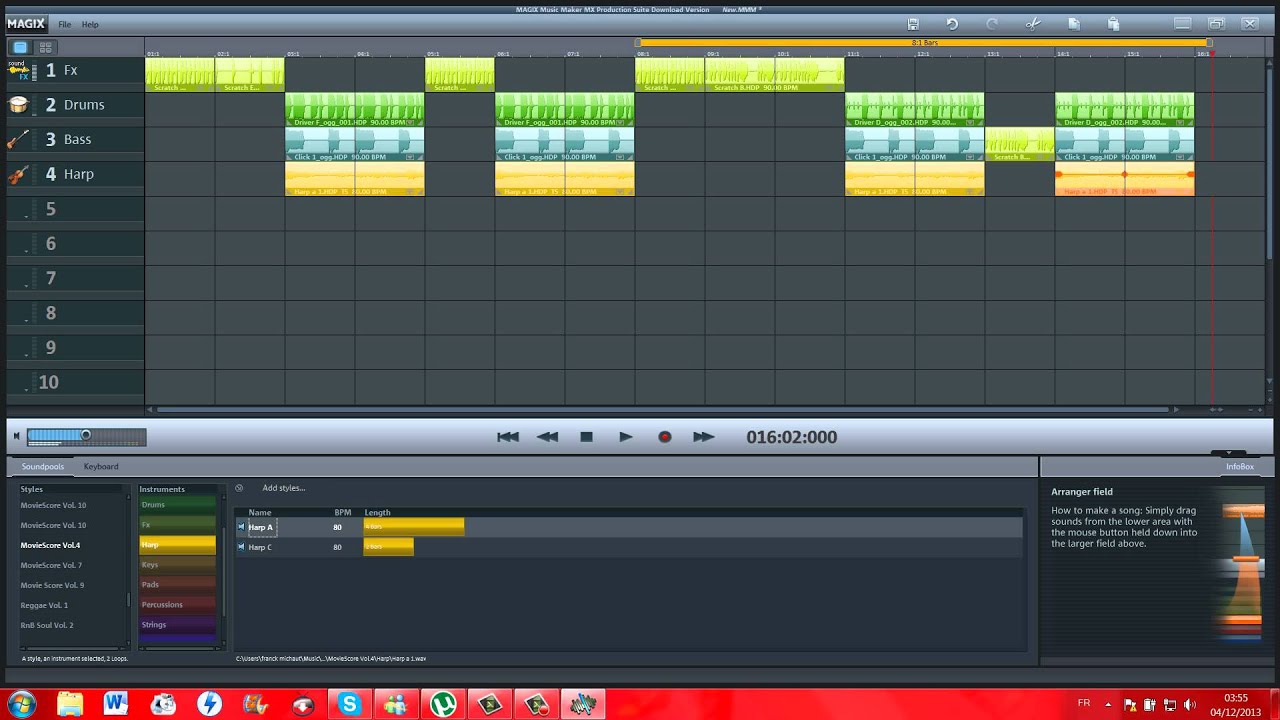Click Rewind to start button
Viewport: 1280px width, 720px height.
coord(508,437)
